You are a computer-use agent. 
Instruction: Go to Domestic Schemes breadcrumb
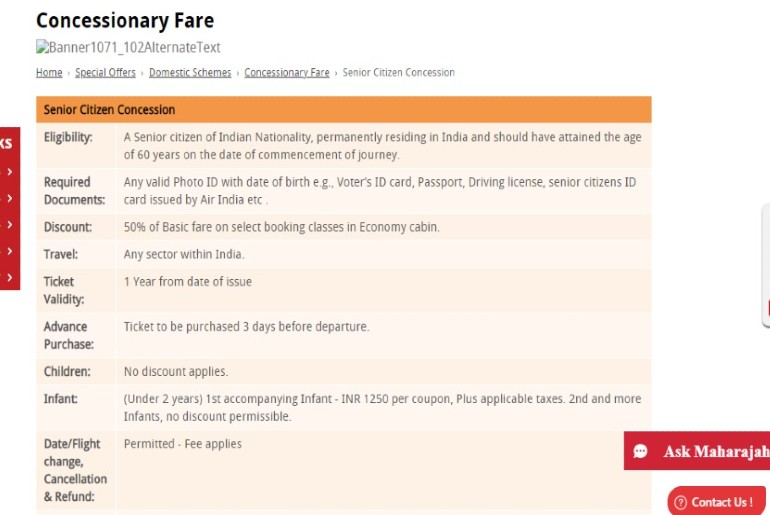tap(190, 73)
